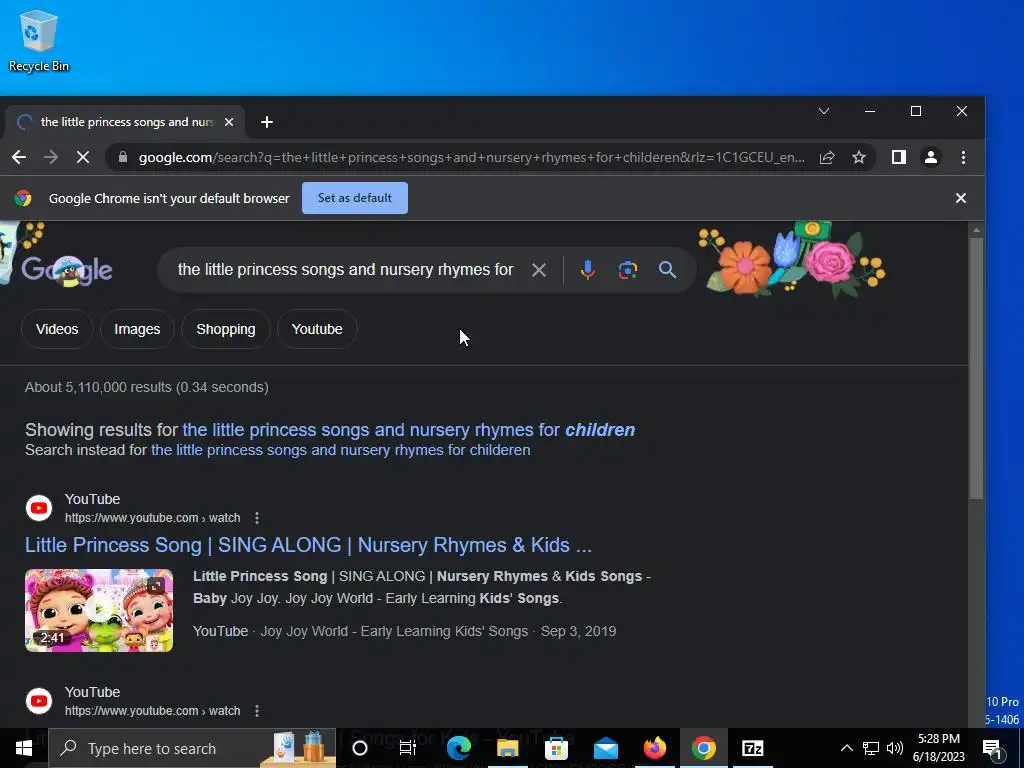Open volume control tray icon

coord(895,748)
